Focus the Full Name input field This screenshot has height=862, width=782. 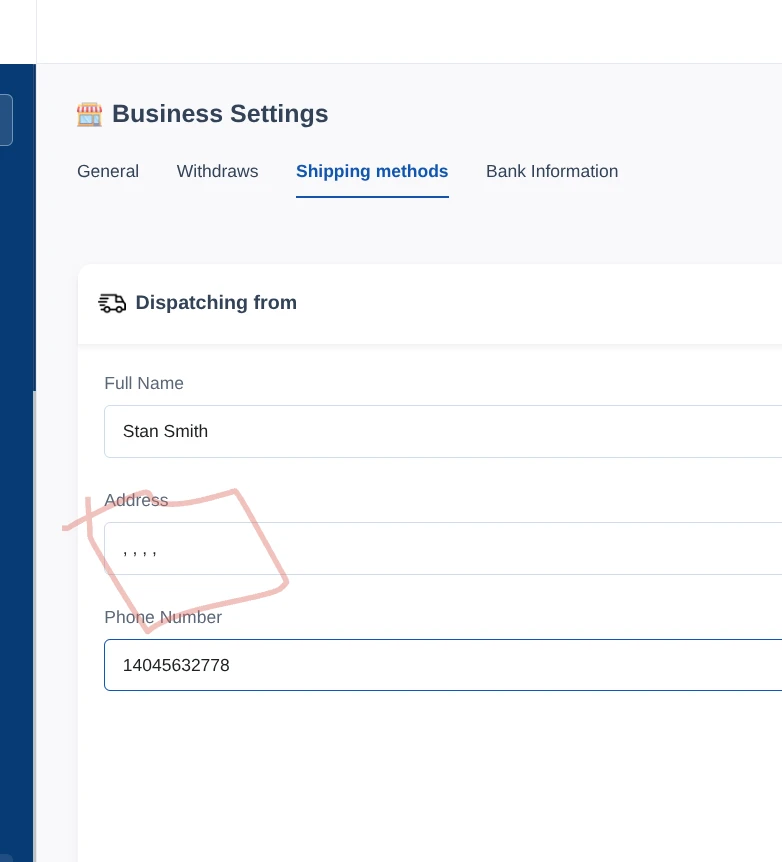[x=442, y=431]
